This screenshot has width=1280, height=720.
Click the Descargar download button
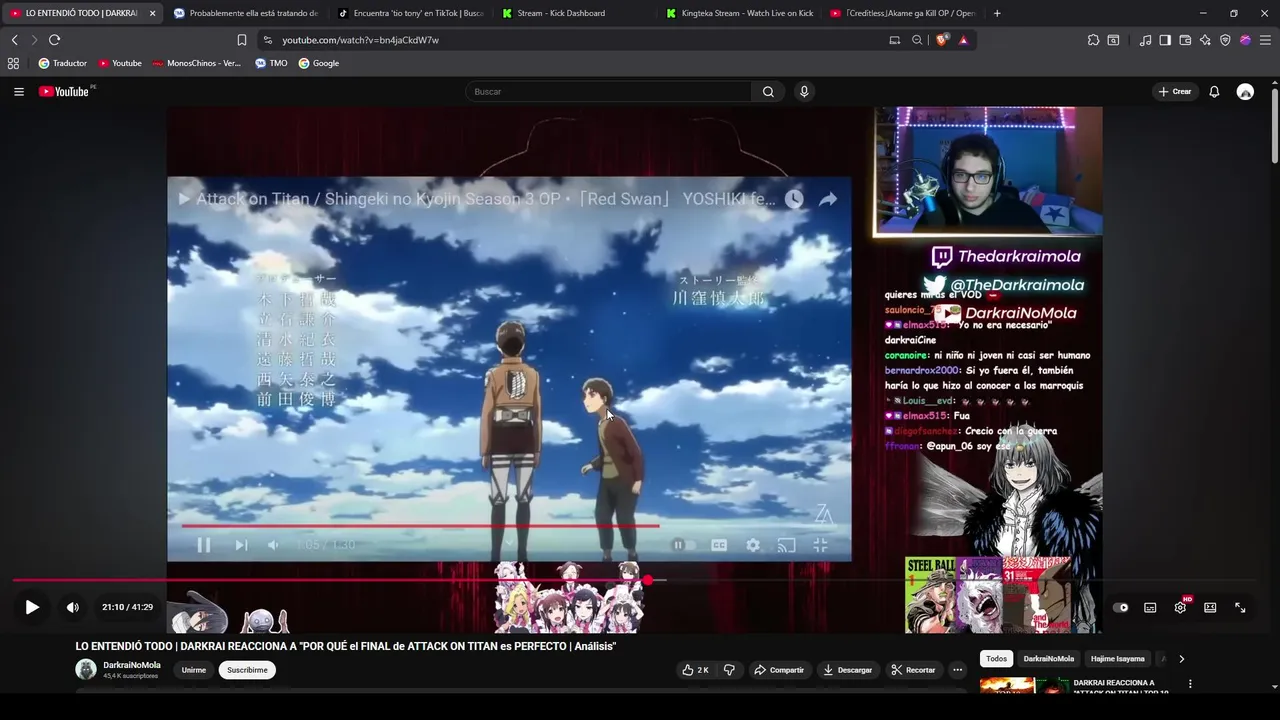coord(847,670)
